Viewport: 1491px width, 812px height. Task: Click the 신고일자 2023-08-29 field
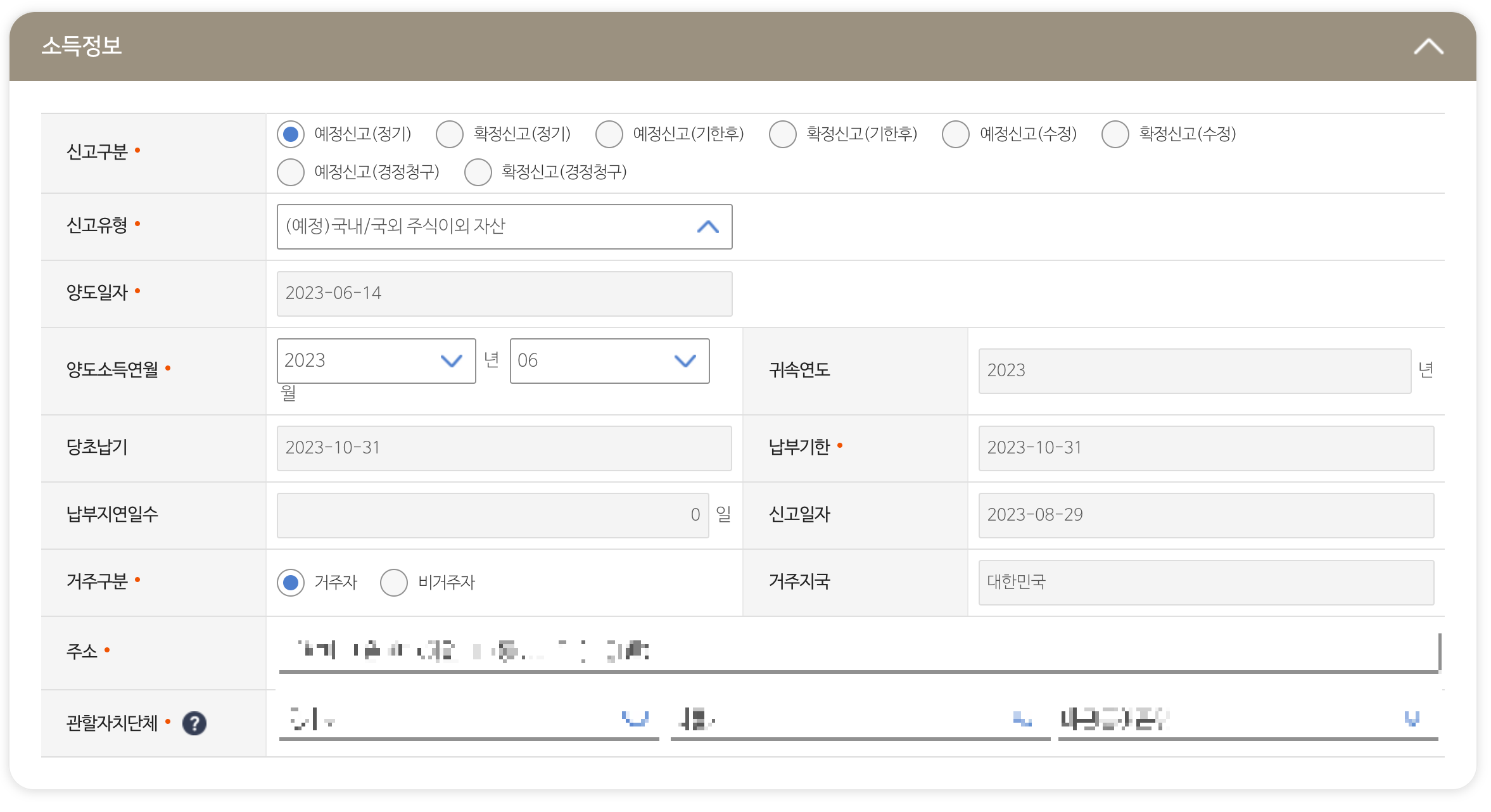(x=1205, y=516)
